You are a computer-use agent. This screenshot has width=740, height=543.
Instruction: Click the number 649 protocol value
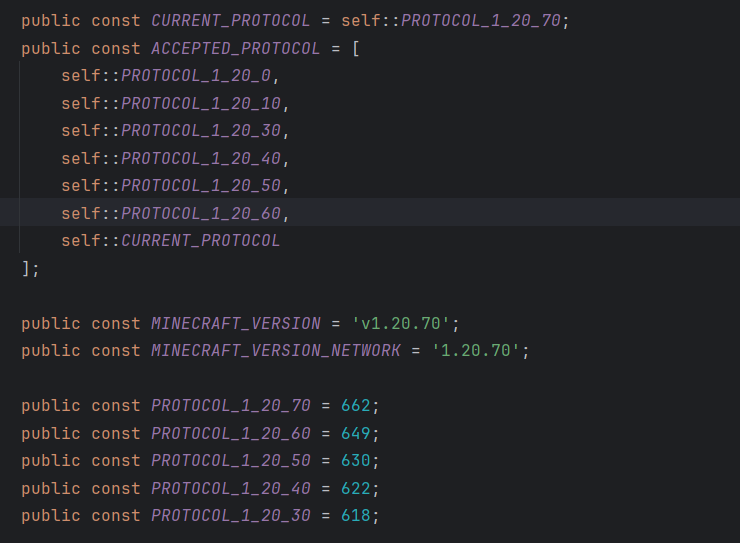pyautogui.click(x=356, y=434)
